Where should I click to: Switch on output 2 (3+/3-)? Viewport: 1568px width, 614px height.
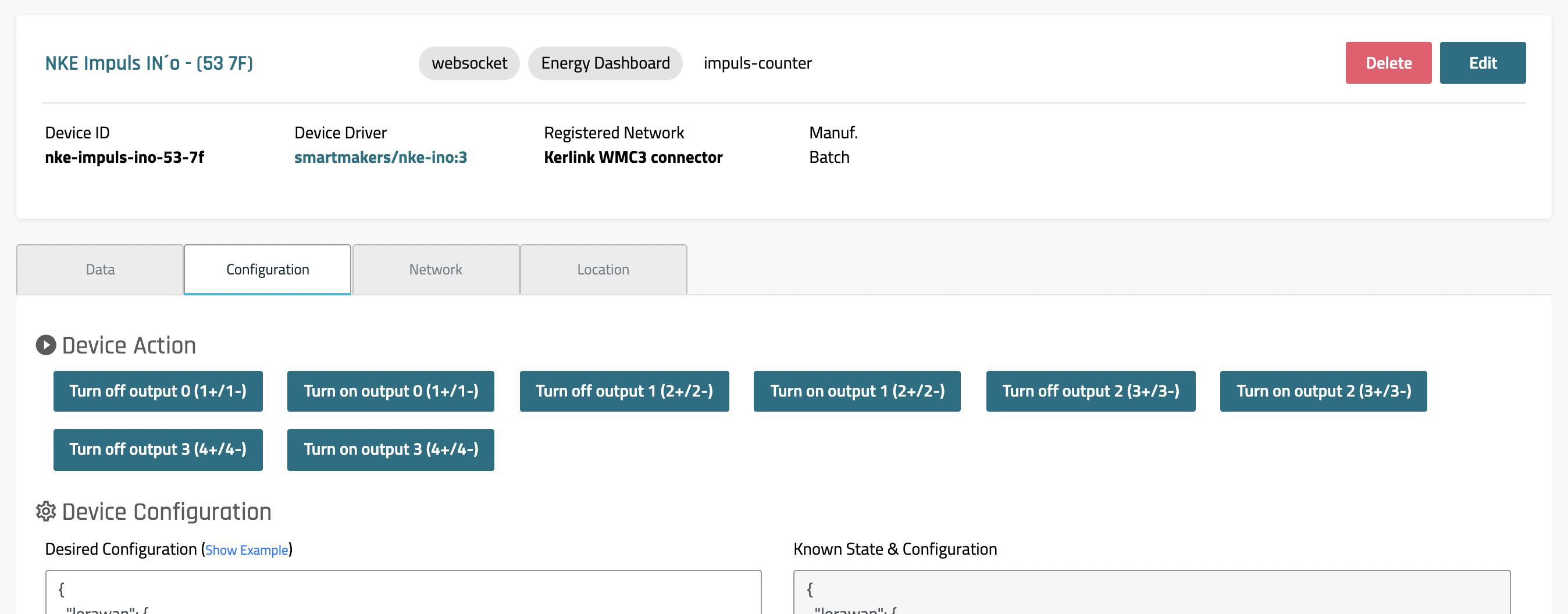tap(1323, 391)
